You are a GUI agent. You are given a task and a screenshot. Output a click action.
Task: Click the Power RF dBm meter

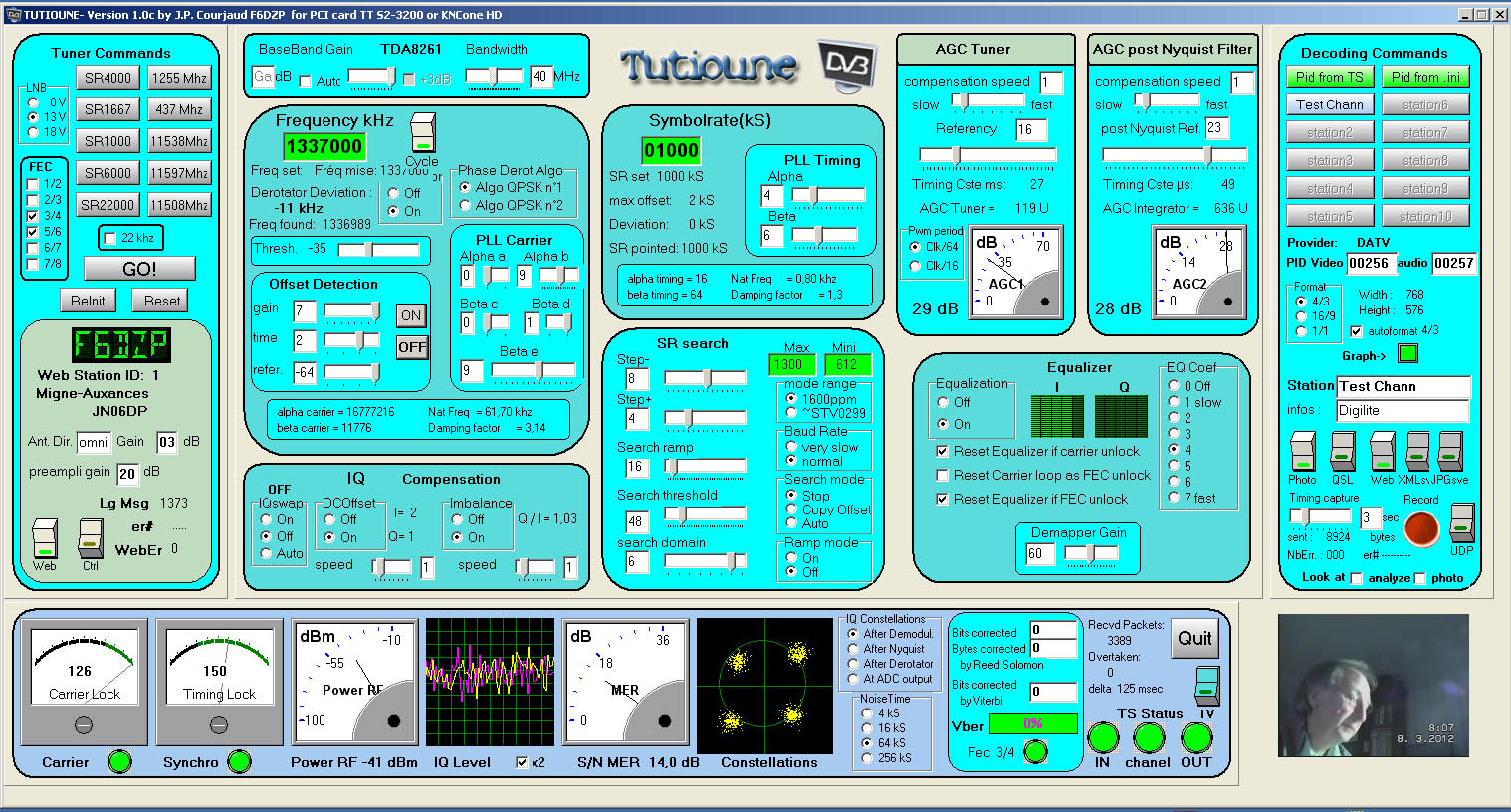[354, 682]
